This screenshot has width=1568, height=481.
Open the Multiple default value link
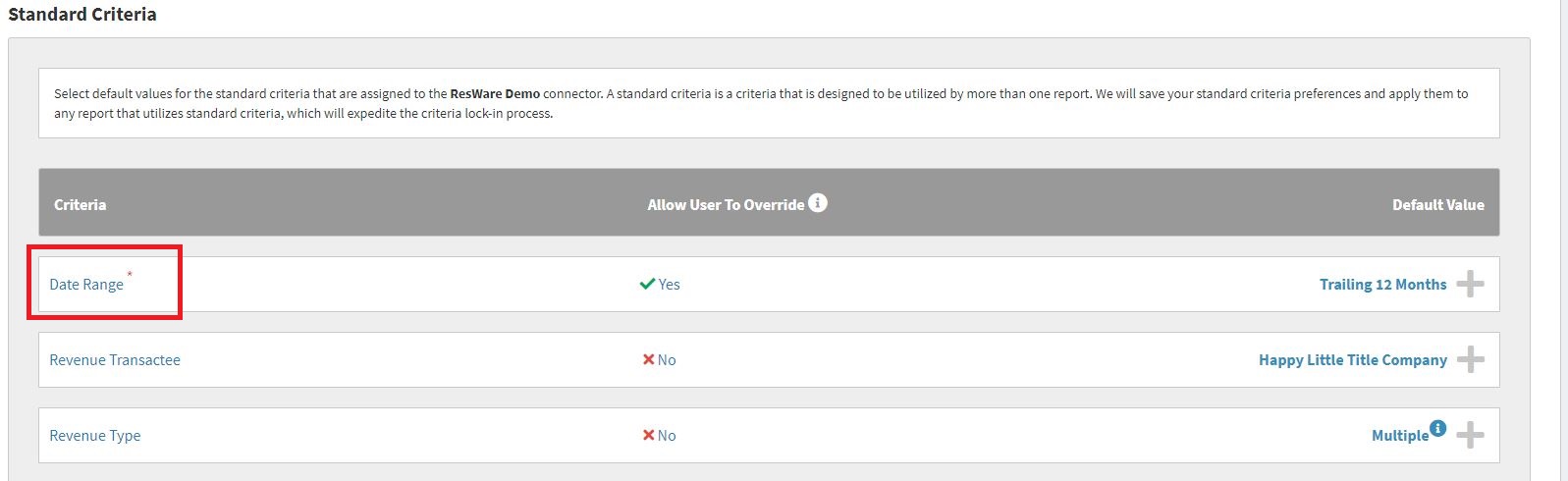tap(1399, 436)
